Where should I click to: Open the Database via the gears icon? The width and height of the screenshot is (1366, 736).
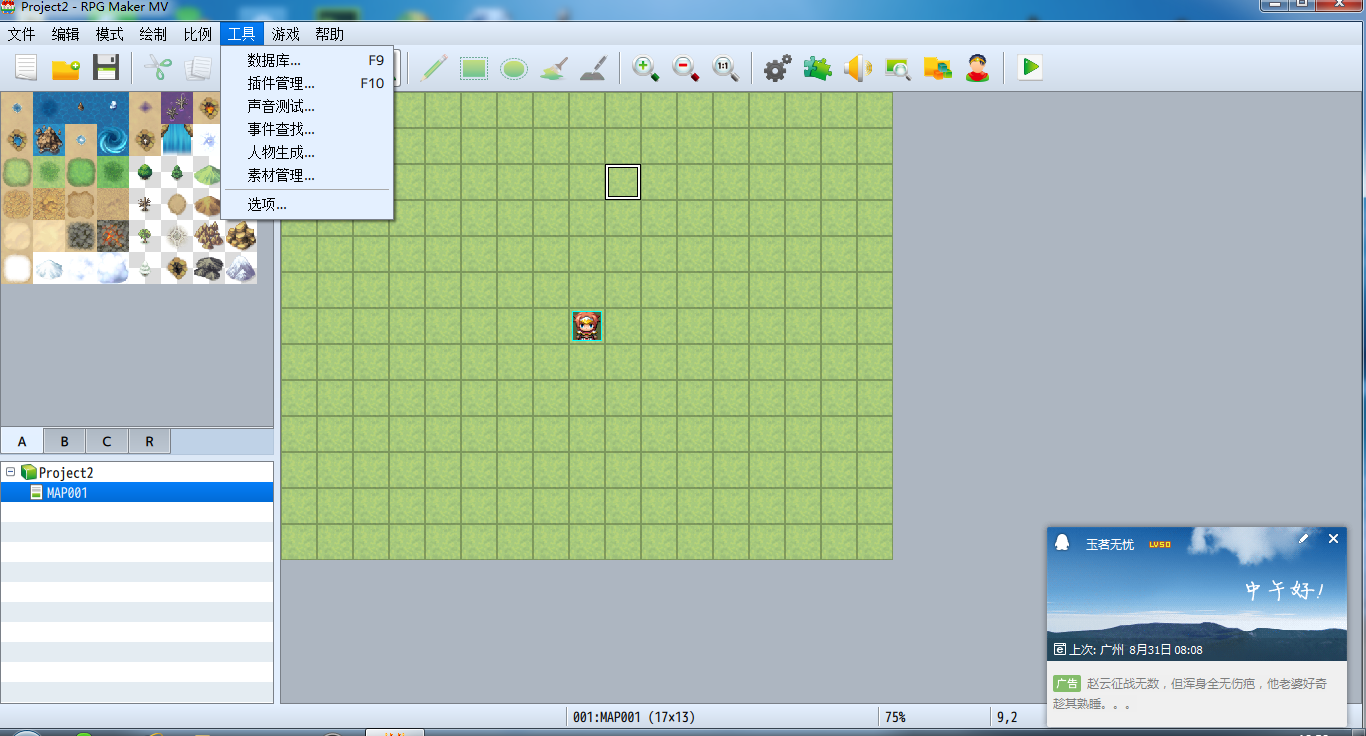[778, 68]
